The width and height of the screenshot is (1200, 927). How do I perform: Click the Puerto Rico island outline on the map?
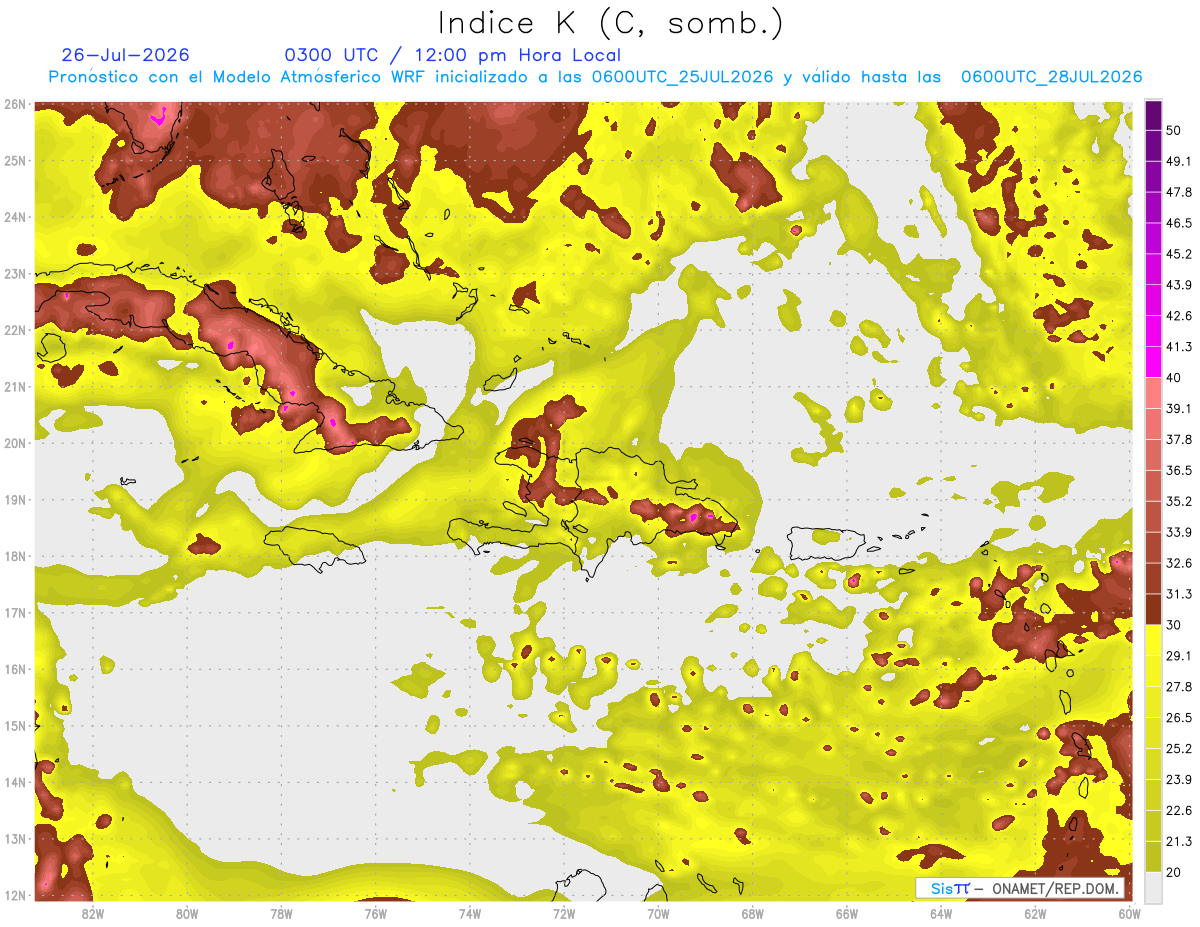825,543
